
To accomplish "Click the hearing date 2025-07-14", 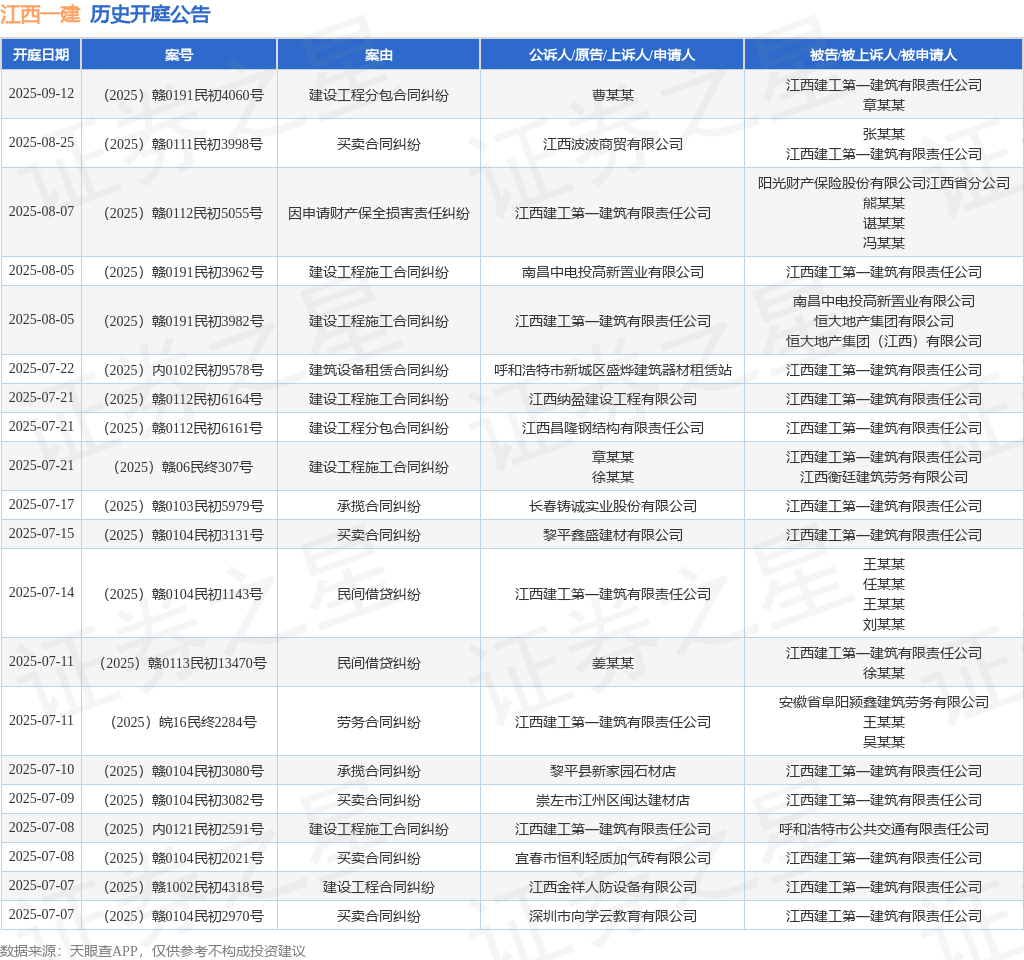I will click(x=41, y=592).
